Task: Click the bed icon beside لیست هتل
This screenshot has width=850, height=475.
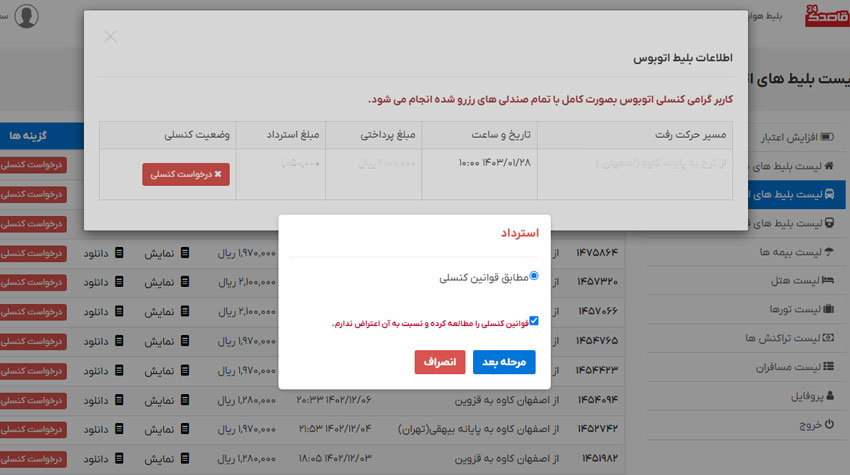Action: 828,280
